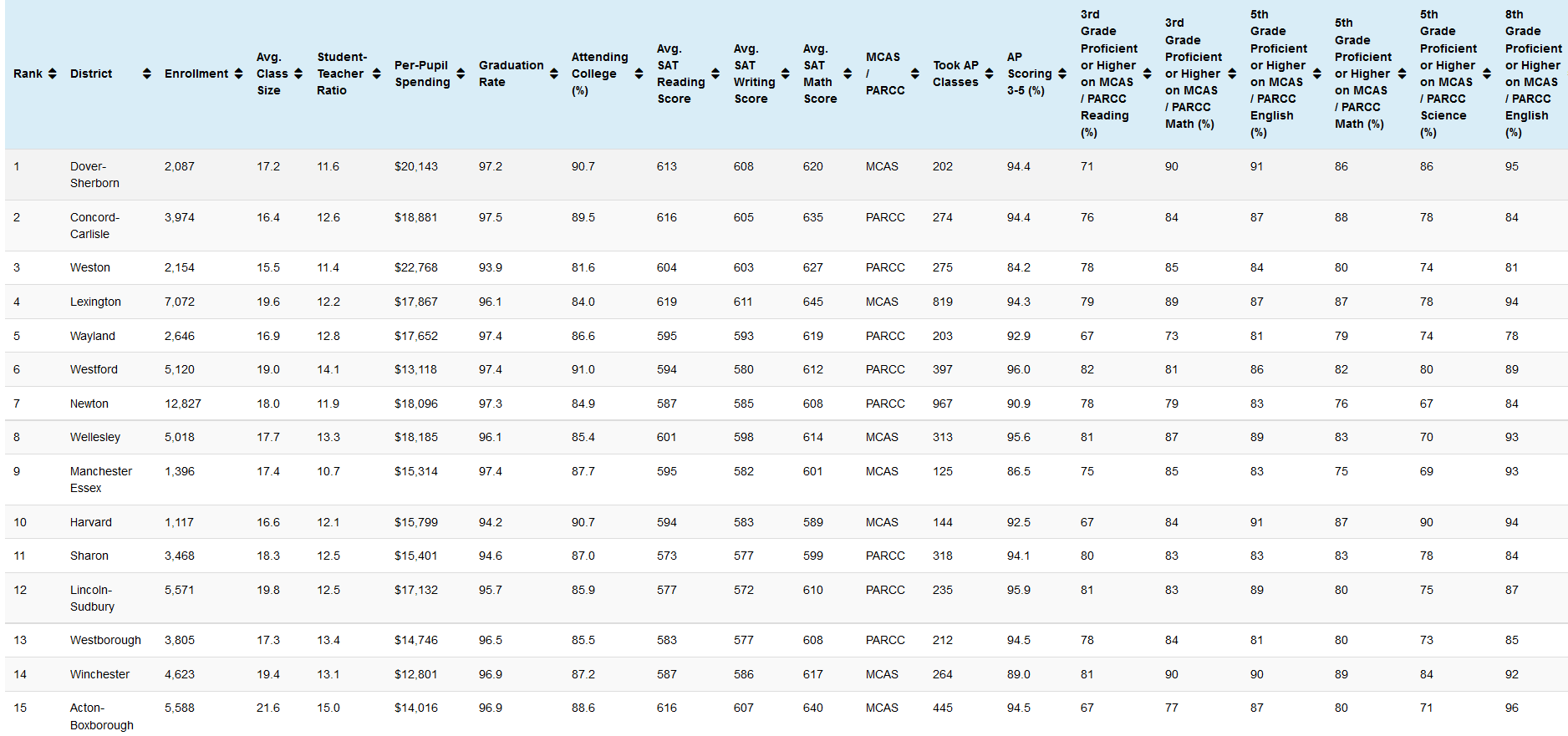Viewport: 1568px width, 736px height.
Task: Select Acton-Boxborough district cell
Action: 102,716
